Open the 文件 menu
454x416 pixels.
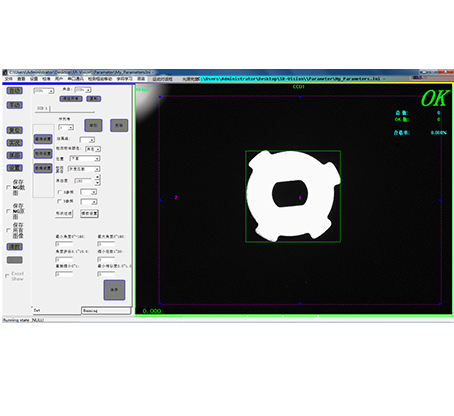coord(9,79)
